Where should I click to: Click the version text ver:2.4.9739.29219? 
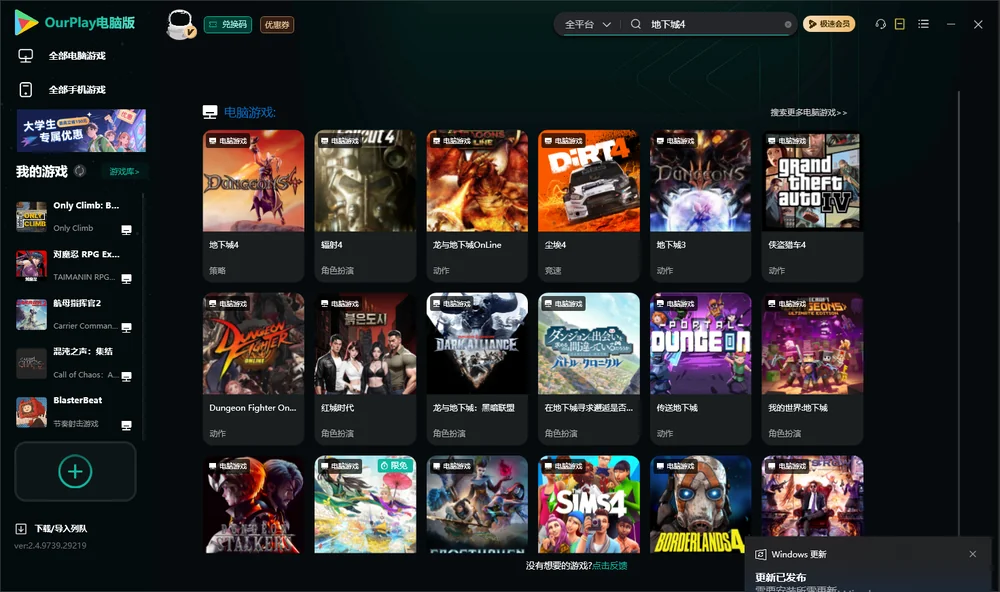coord(50,545)
